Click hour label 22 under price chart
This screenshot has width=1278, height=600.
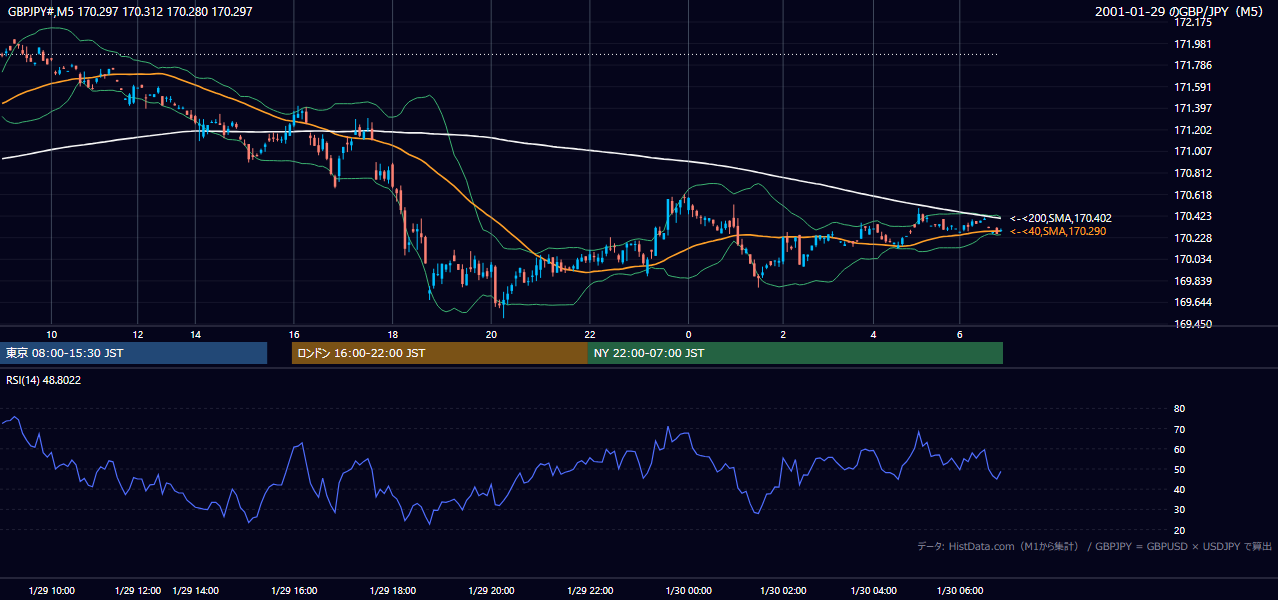tap(590, 334)
